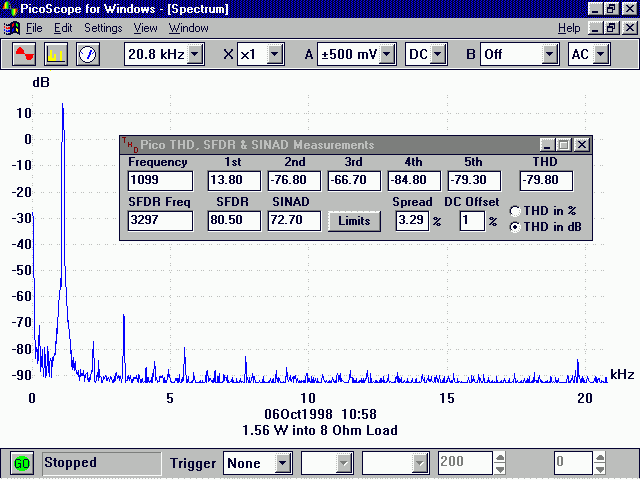This screenshot has height=480, width=640.
Task: Select THD in % radio button
Action: [x=515, y=211]
